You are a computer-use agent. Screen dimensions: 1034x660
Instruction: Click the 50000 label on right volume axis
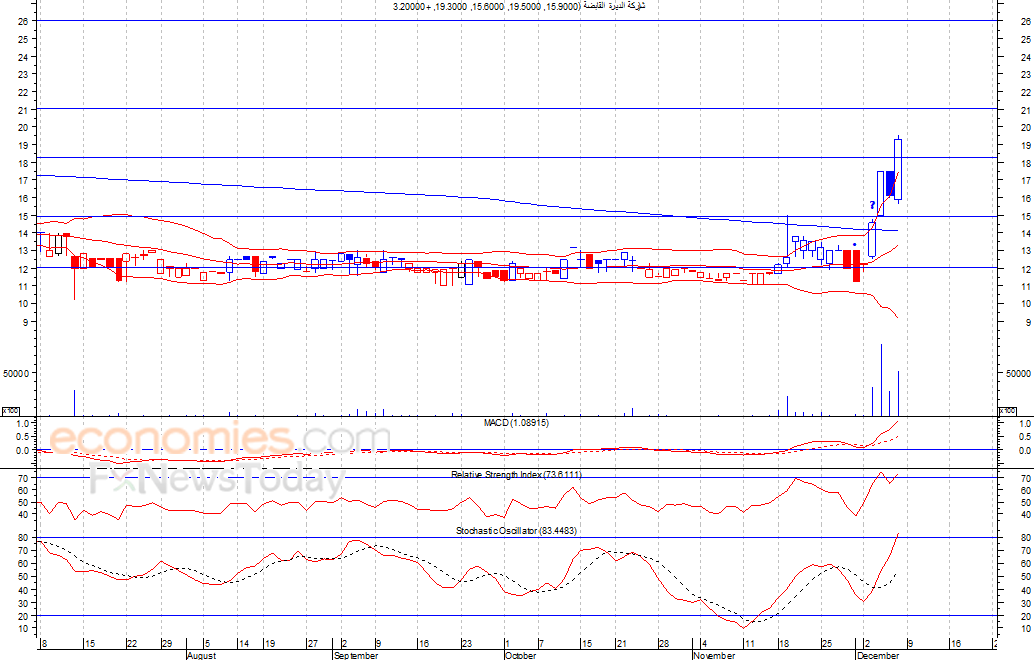1016,373
